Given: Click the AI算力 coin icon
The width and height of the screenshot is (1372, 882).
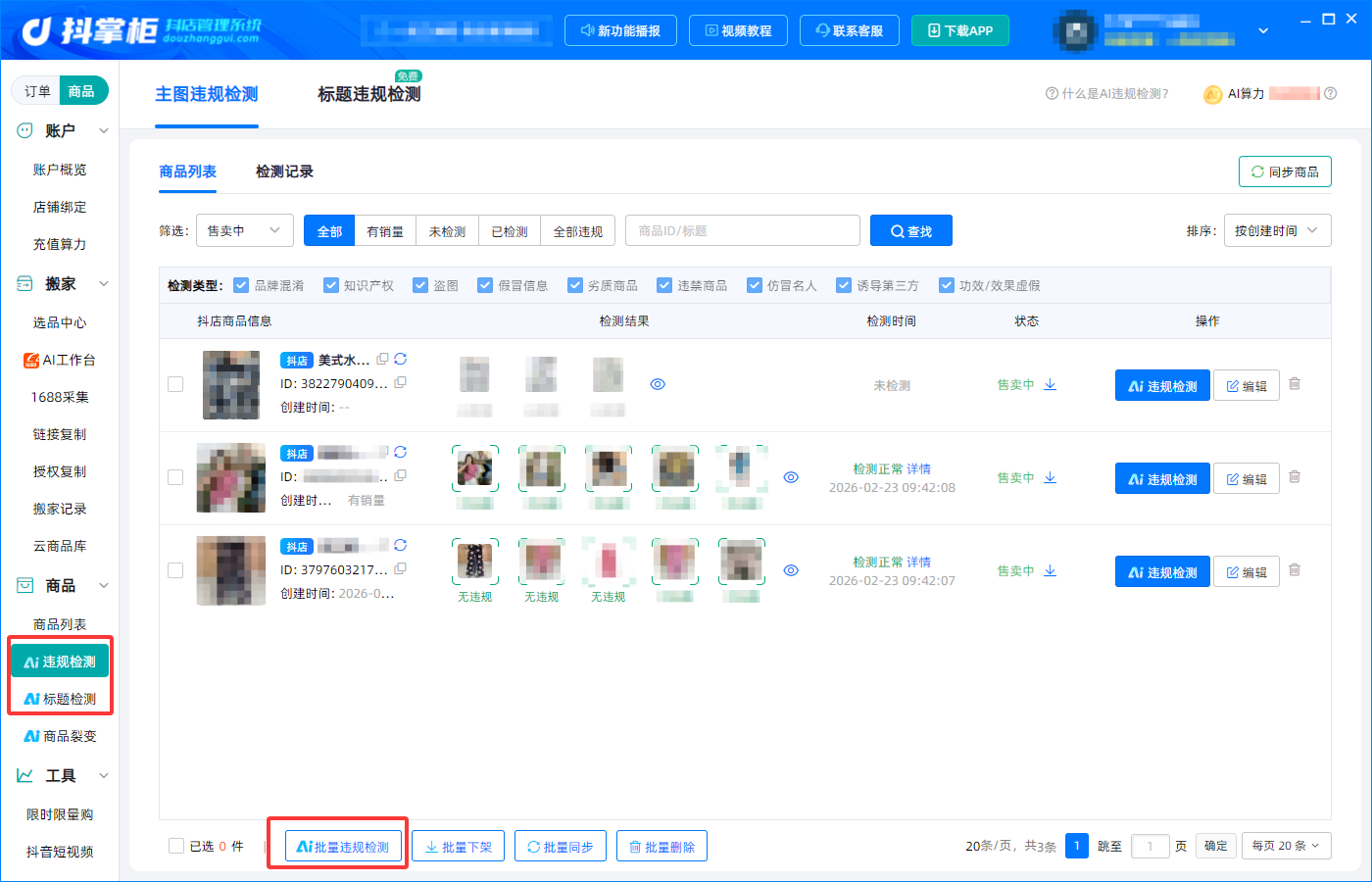Looking at the screenshot, I should coord(1212,94).
